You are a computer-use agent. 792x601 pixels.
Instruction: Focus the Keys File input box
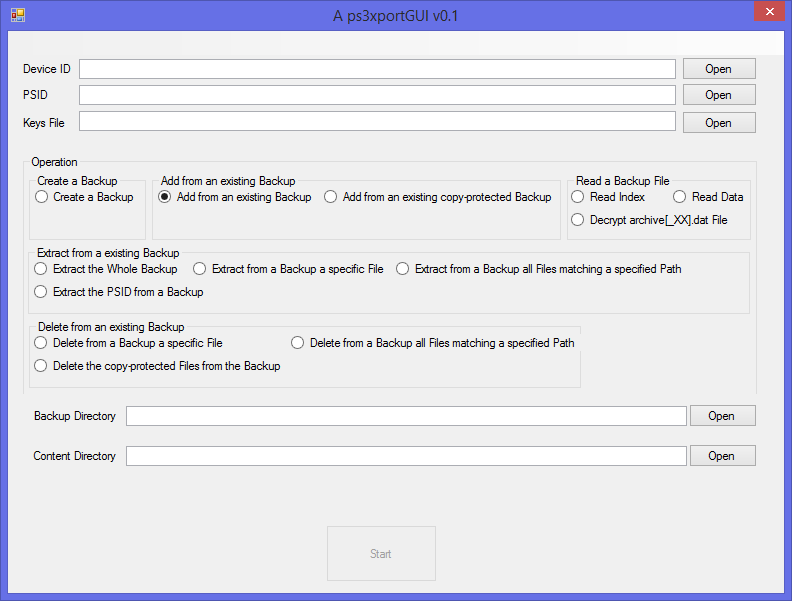coord(377,121)
